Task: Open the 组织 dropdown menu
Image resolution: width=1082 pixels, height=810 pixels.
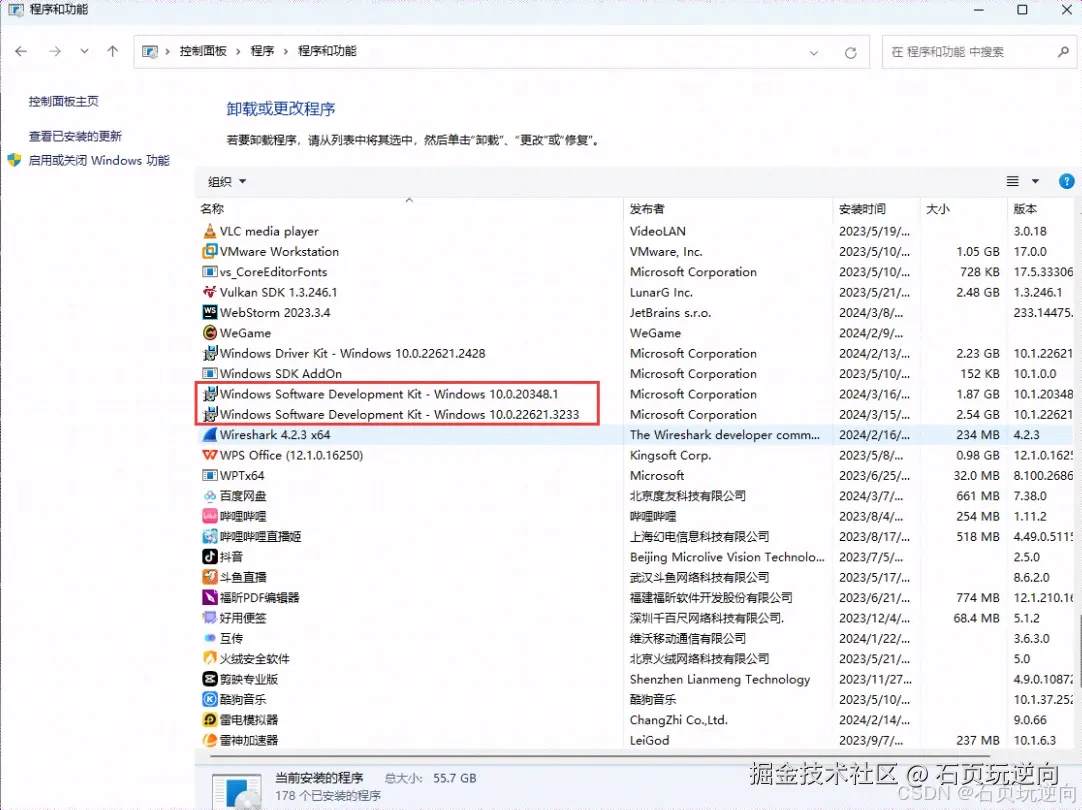Action: 227,181
